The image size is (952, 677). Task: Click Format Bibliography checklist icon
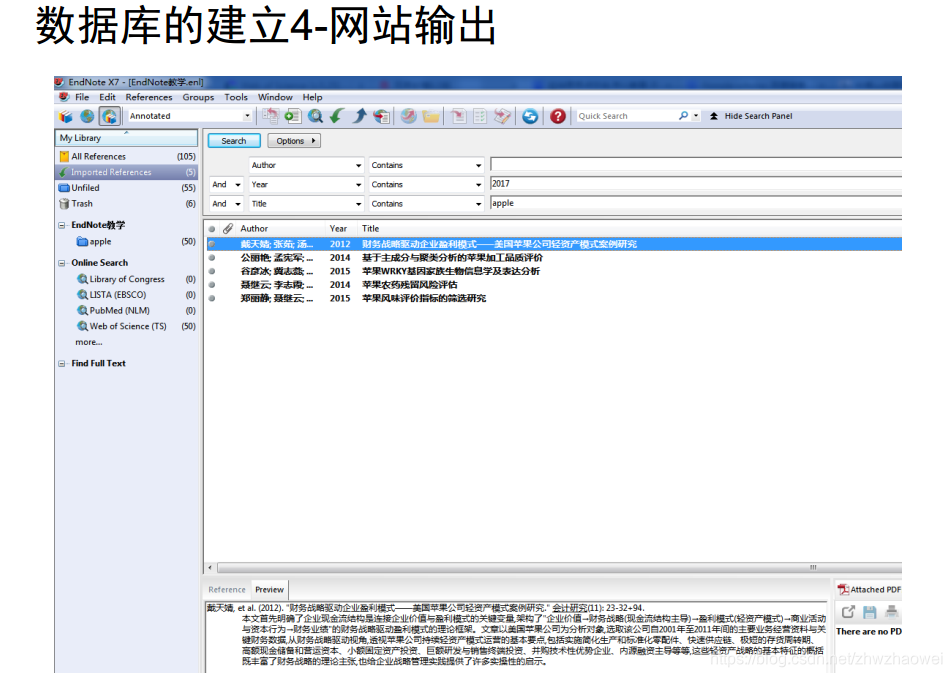(x=480, y=116)
